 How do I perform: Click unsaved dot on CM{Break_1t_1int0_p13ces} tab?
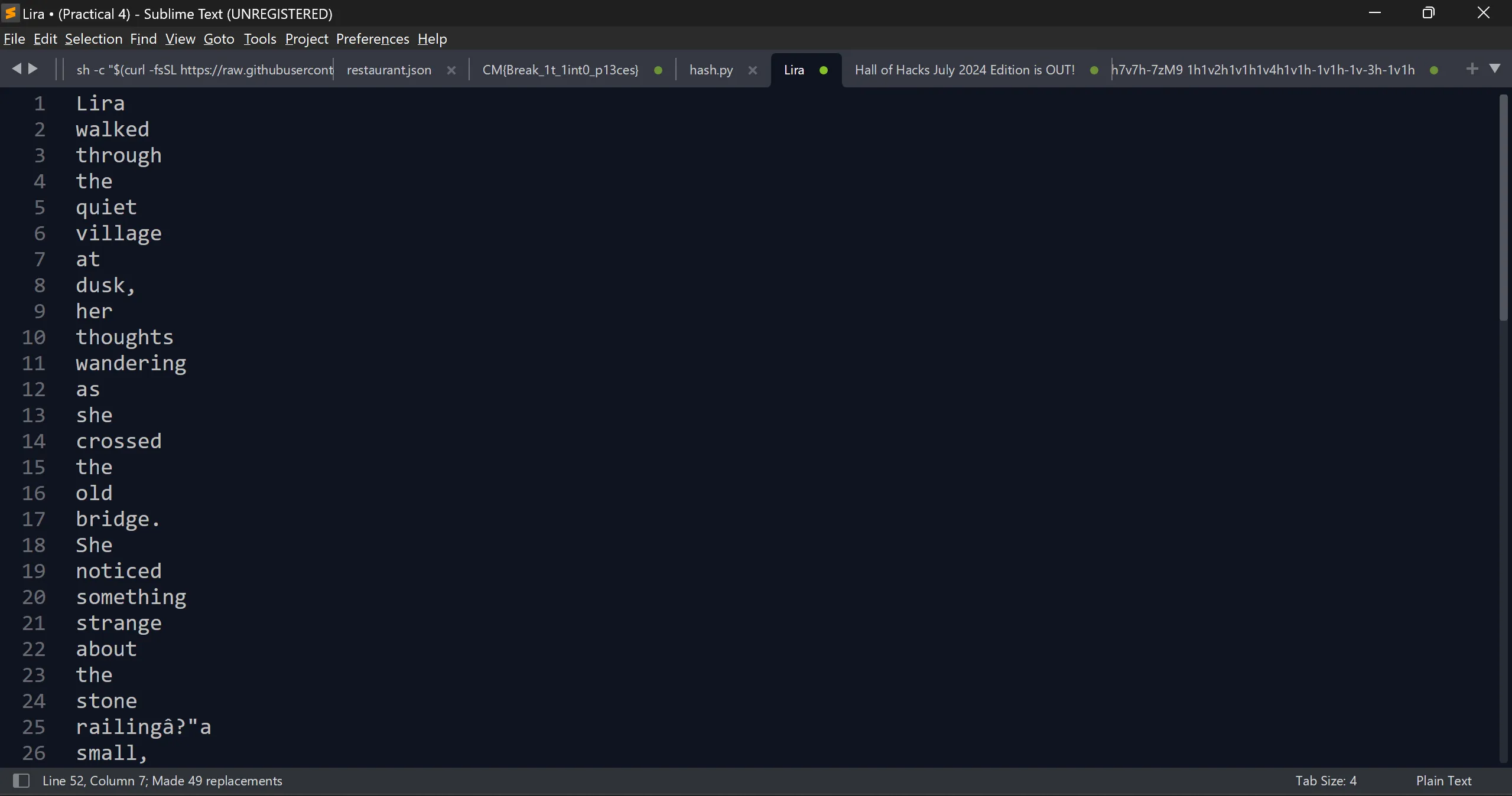[x=658, y=70]
